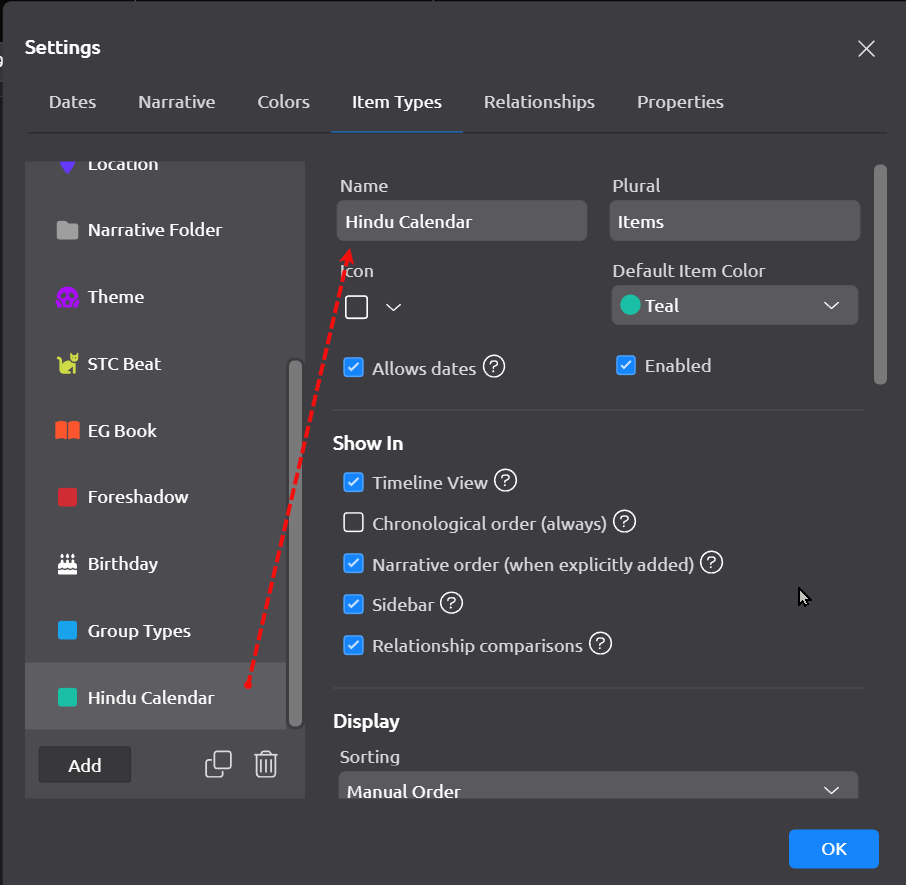This screenshot has width=906, height=885.
Task: Open the Default Item Color dropdown
Action: click(x=734, y=306)
